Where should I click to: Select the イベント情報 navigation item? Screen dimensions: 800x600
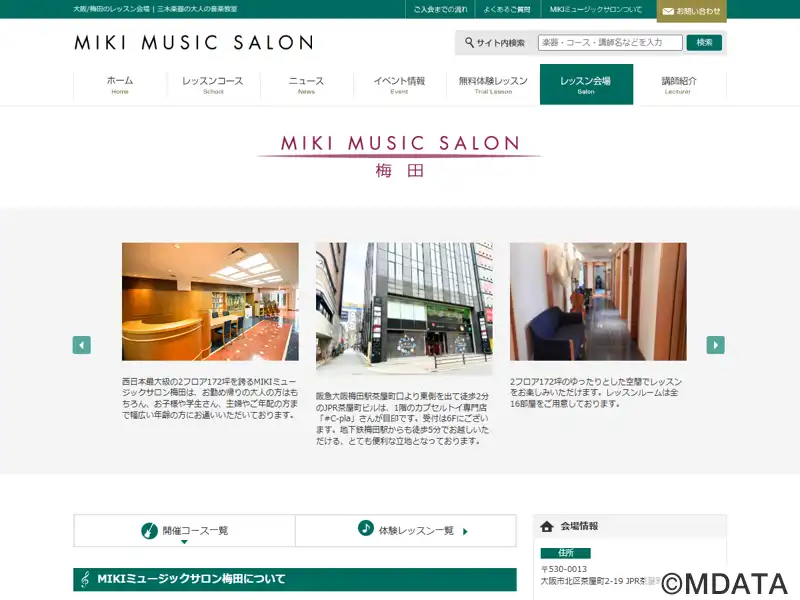(x=399, y=85)
